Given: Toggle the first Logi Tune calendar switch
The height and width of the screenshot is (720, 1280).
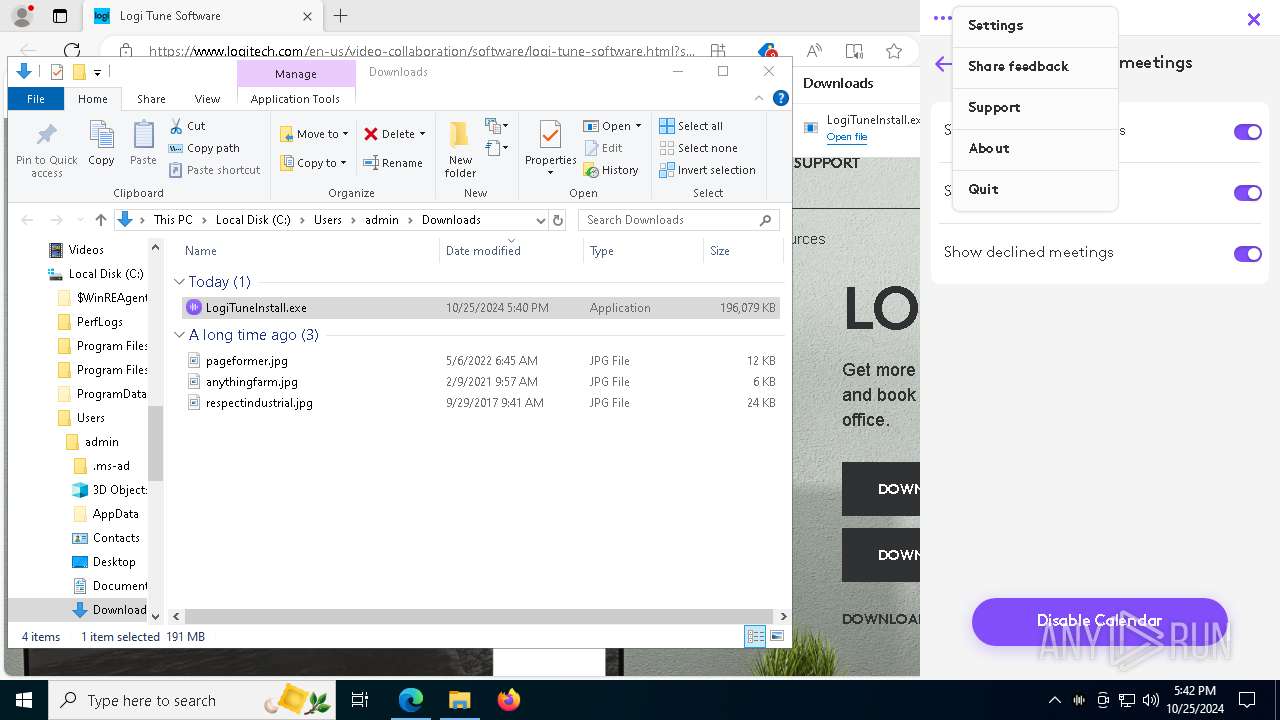Looking at the screenshot, I should [x=1247, y=132].
